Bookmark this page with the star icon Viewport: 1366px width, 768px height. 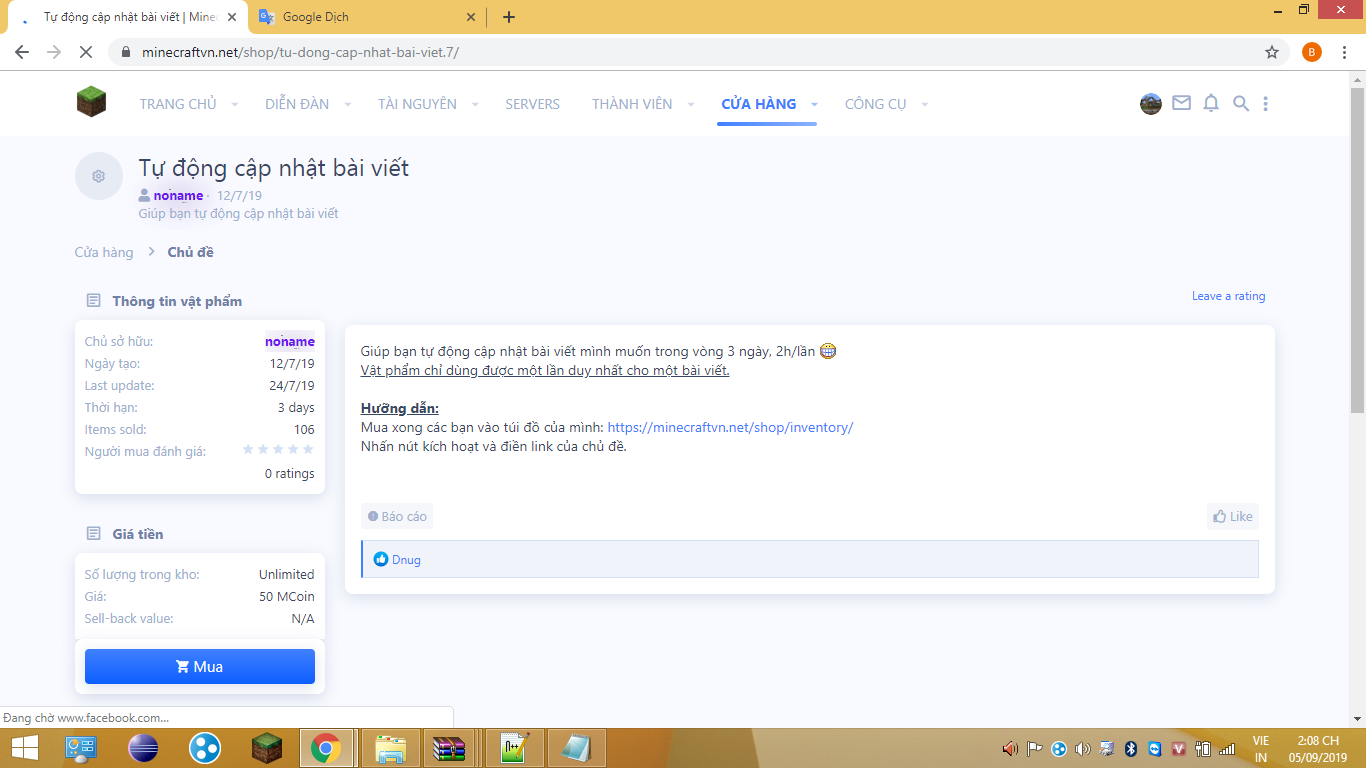(x=1272, y=52)
